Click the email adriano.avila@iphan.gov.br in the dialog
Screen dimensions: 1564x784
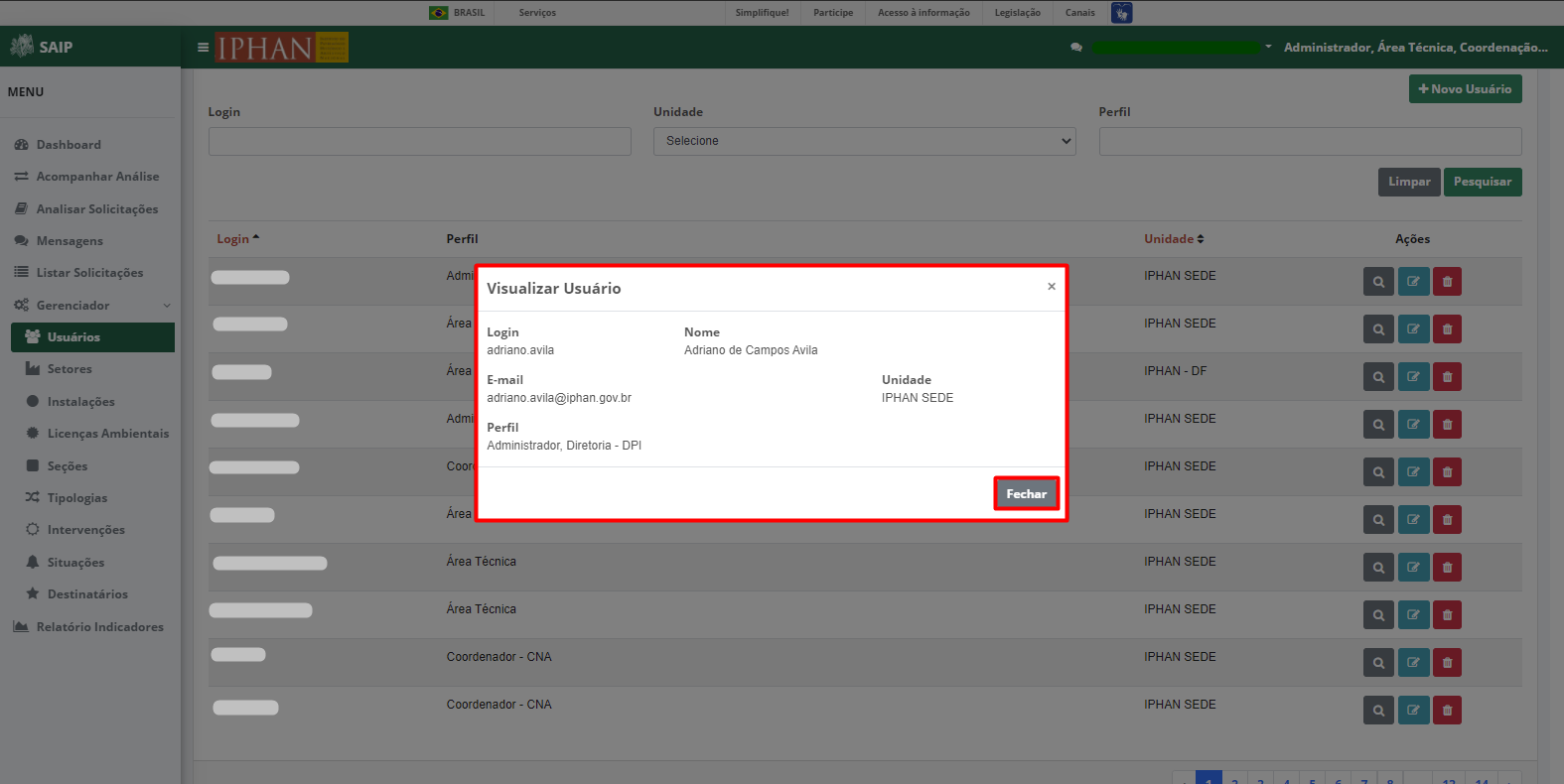point(559,398)
